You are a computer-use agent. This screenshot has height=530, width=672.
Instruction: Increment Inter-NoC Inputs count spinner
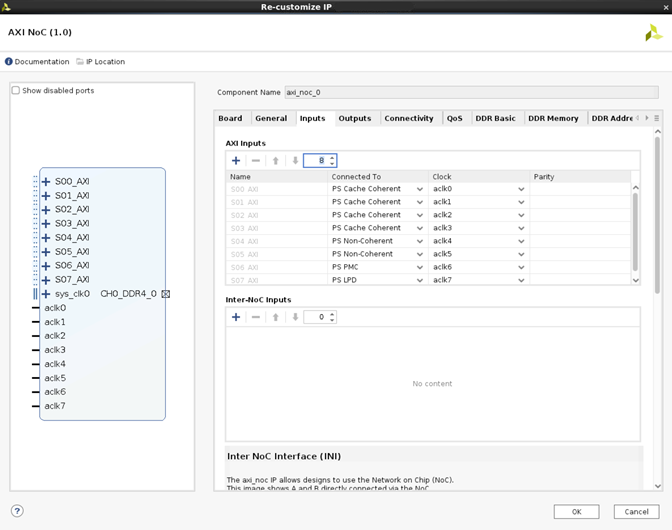[x=332, y=314]
